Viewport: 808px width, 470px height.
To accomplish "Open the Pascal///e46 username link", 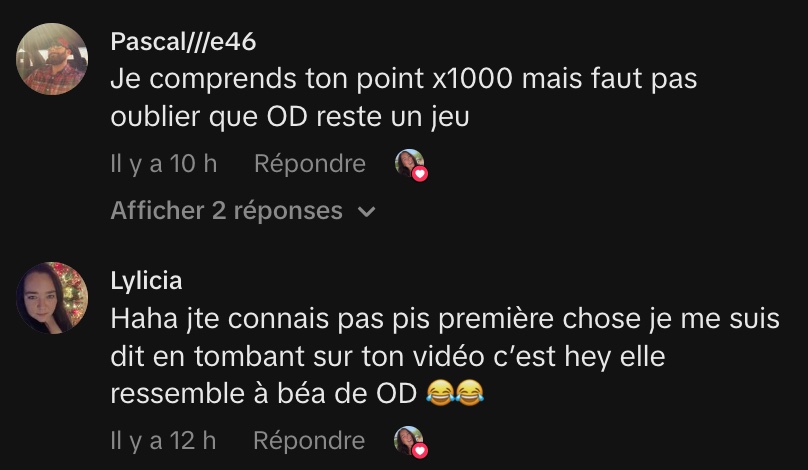I will pyautogui.click(x=183, y=41).
